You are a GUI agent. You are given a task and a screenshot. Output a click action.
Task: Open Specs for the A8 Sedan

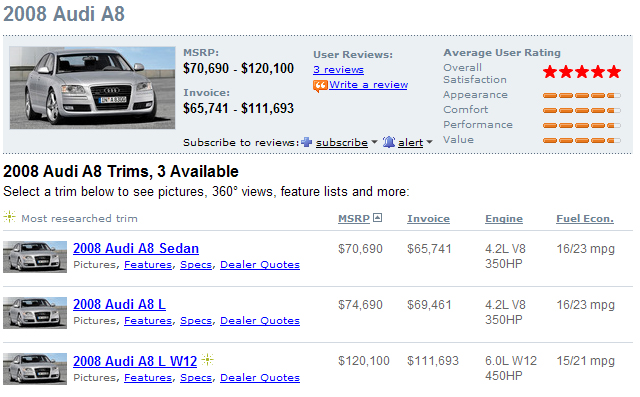pyautogui.click(x=196, y=265)
